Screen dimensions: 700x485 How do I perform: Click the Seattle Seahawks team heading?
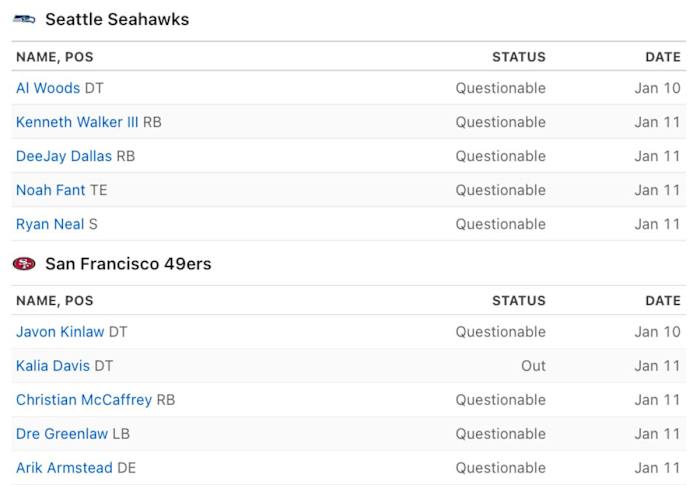coord(117,20)
